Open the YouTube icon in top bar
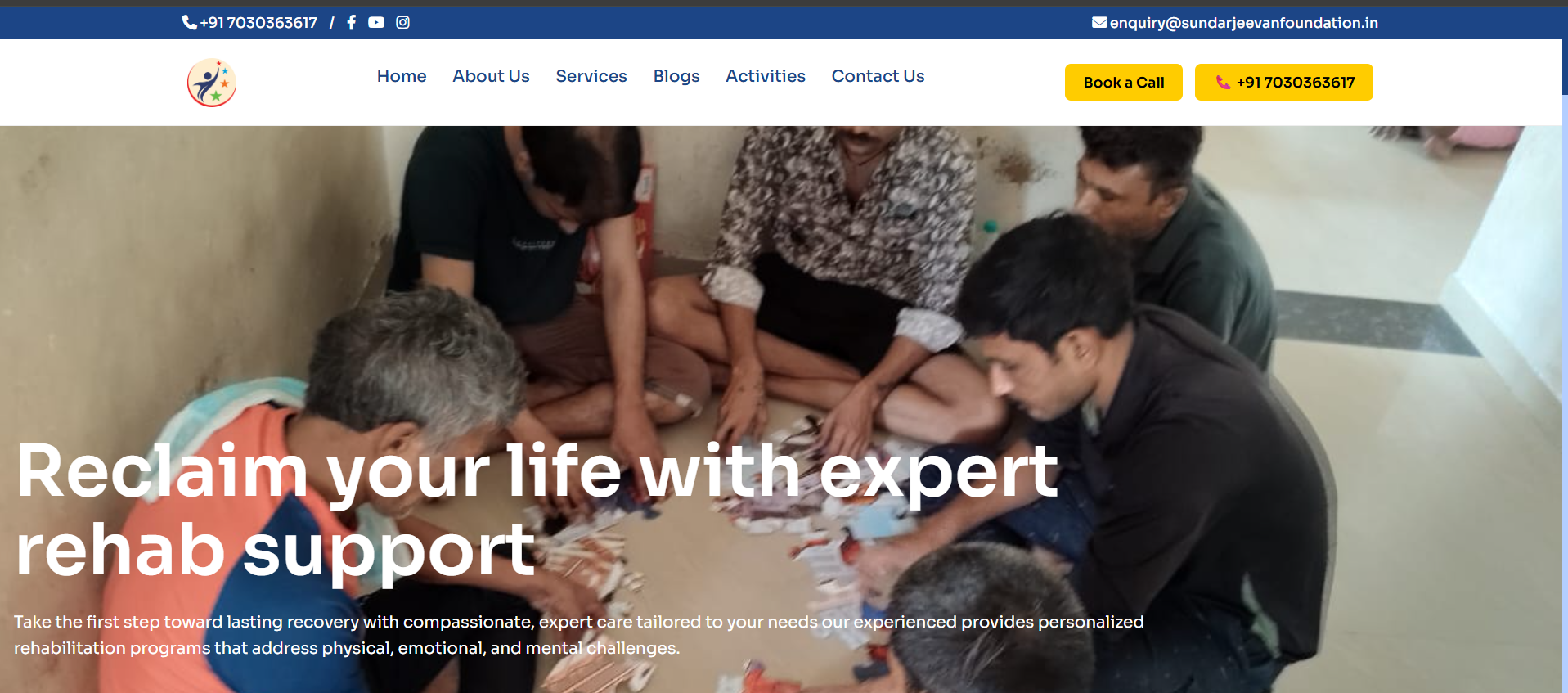The image size is (1568, 693). point(376,22)
